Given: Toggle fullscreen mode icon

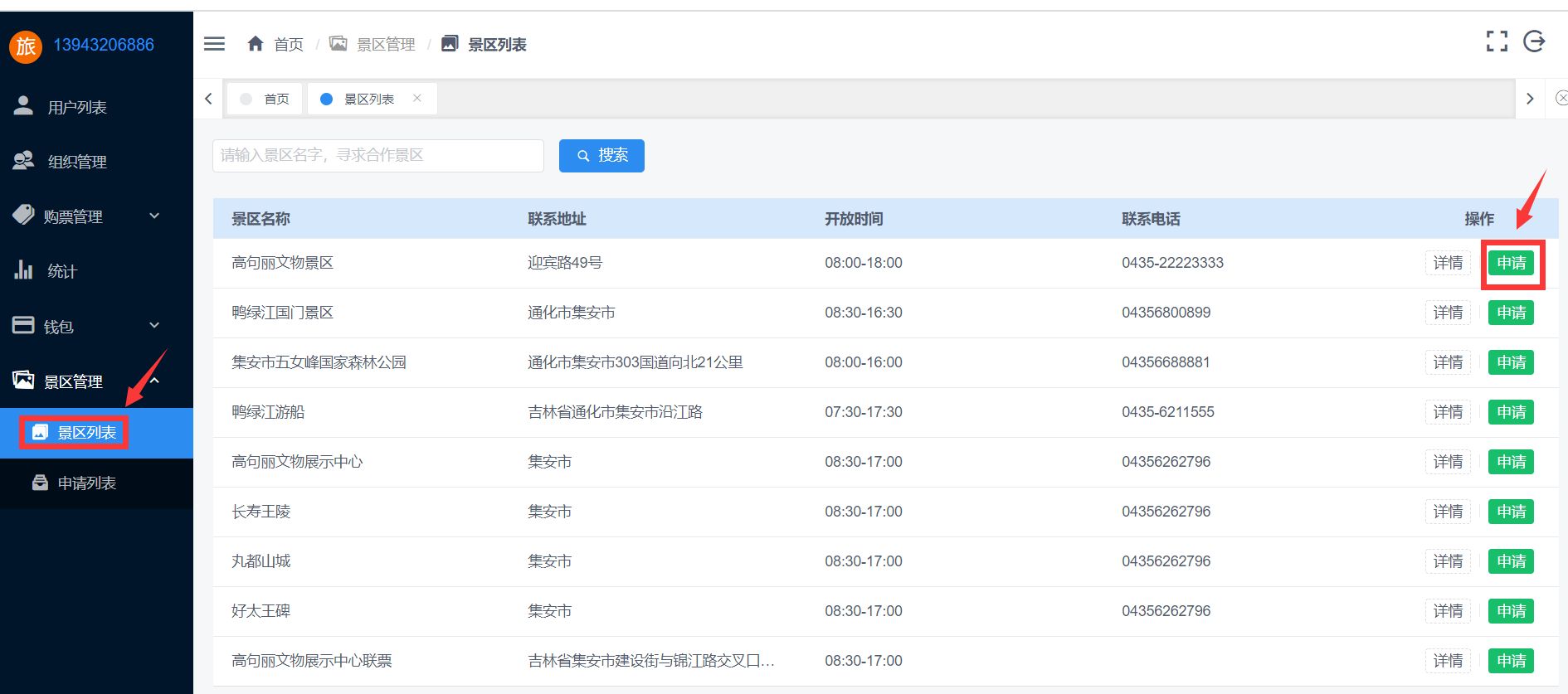Looking at the screenshot, I should point(1497,41).
